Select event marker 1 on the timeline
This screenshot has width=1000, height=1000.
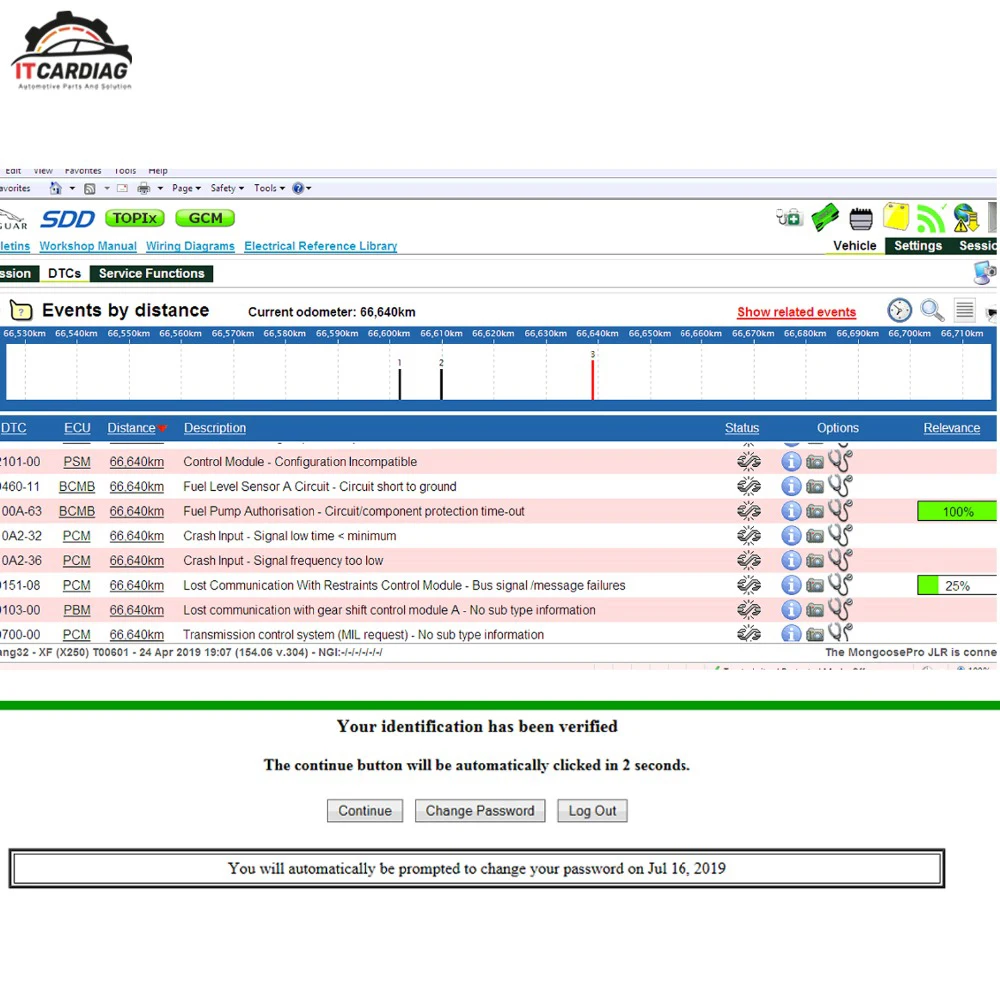[400, 380]
